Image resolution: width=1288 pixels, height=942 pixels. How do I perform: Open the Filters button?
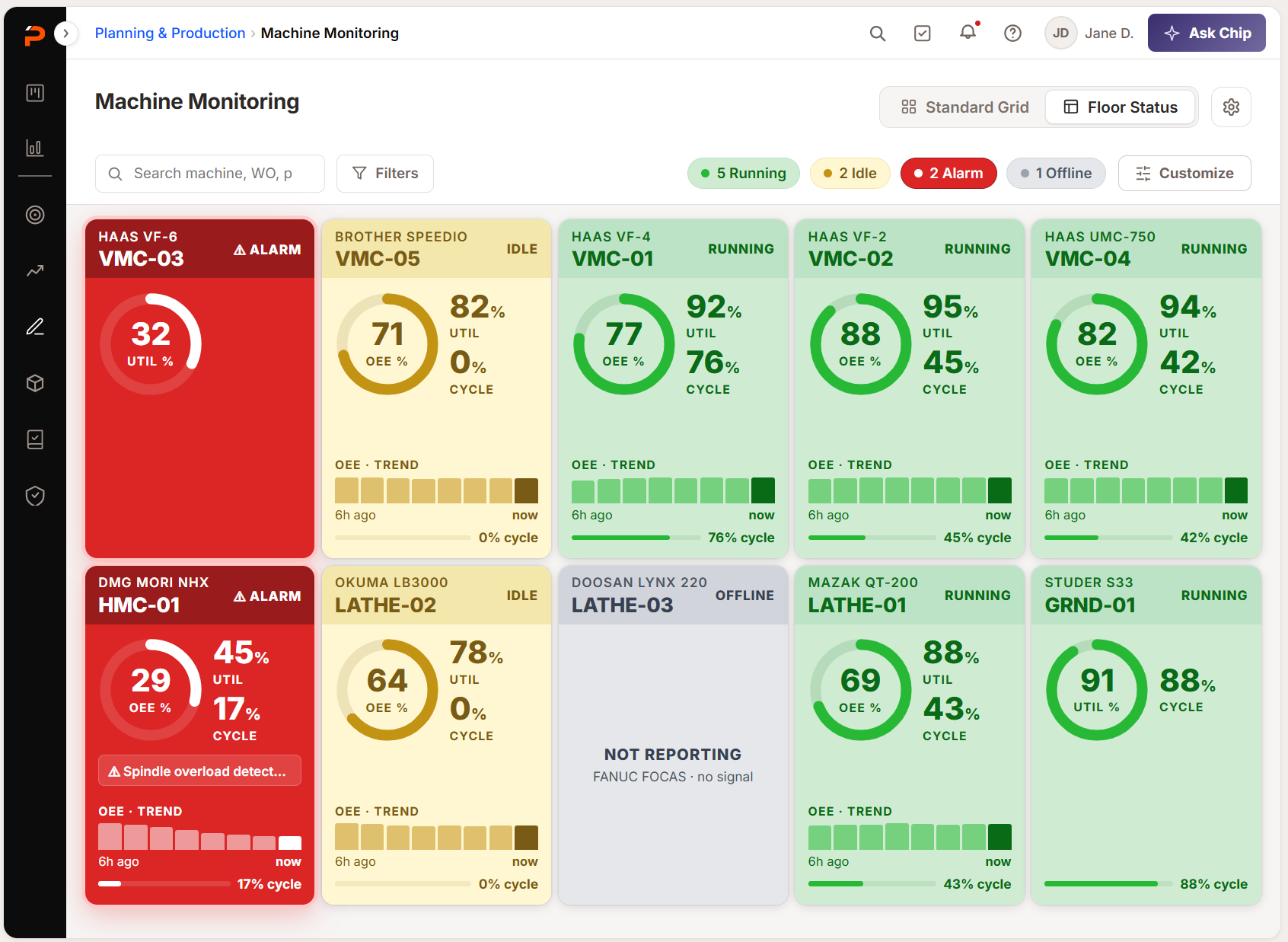pyautogui.click(x=385, y=174)
